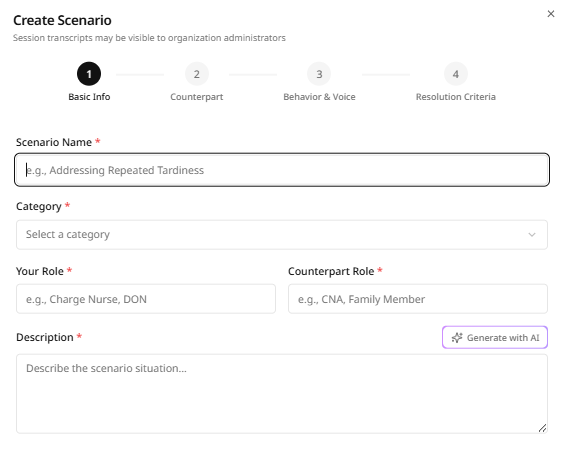Image resolution: width=565 pixels, height=474 pixels.
Task: Open the Select a category dropdown
Action: 282,235
